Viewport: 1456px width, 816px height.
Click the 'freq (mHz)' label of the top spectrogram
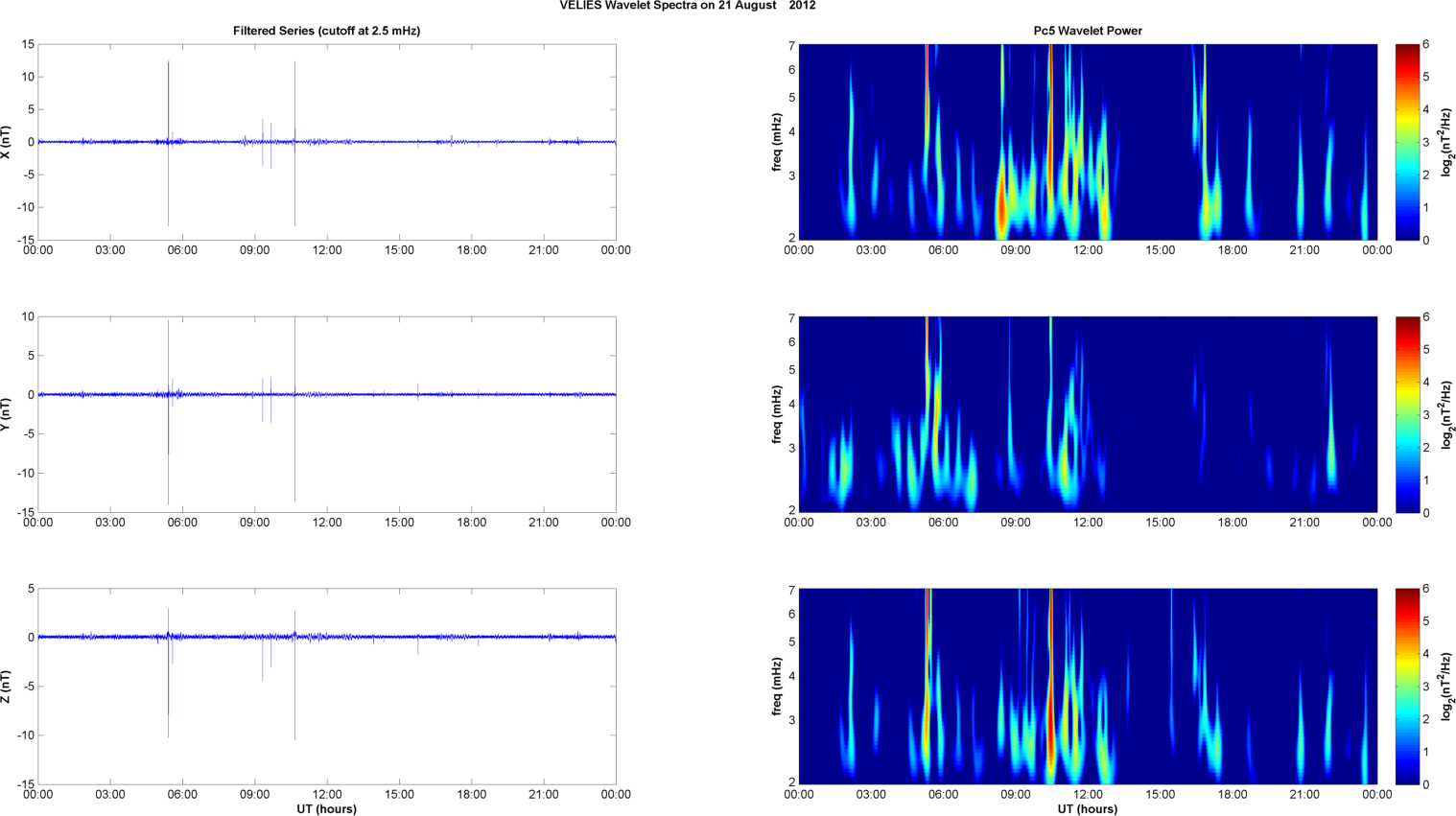[x=777, y=142]
